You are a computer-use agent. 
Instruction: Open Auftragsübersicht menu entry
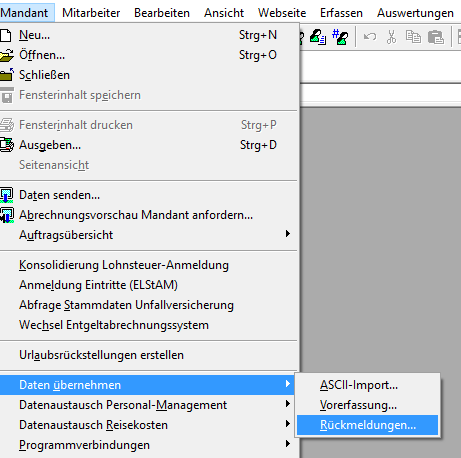point(148,235)
